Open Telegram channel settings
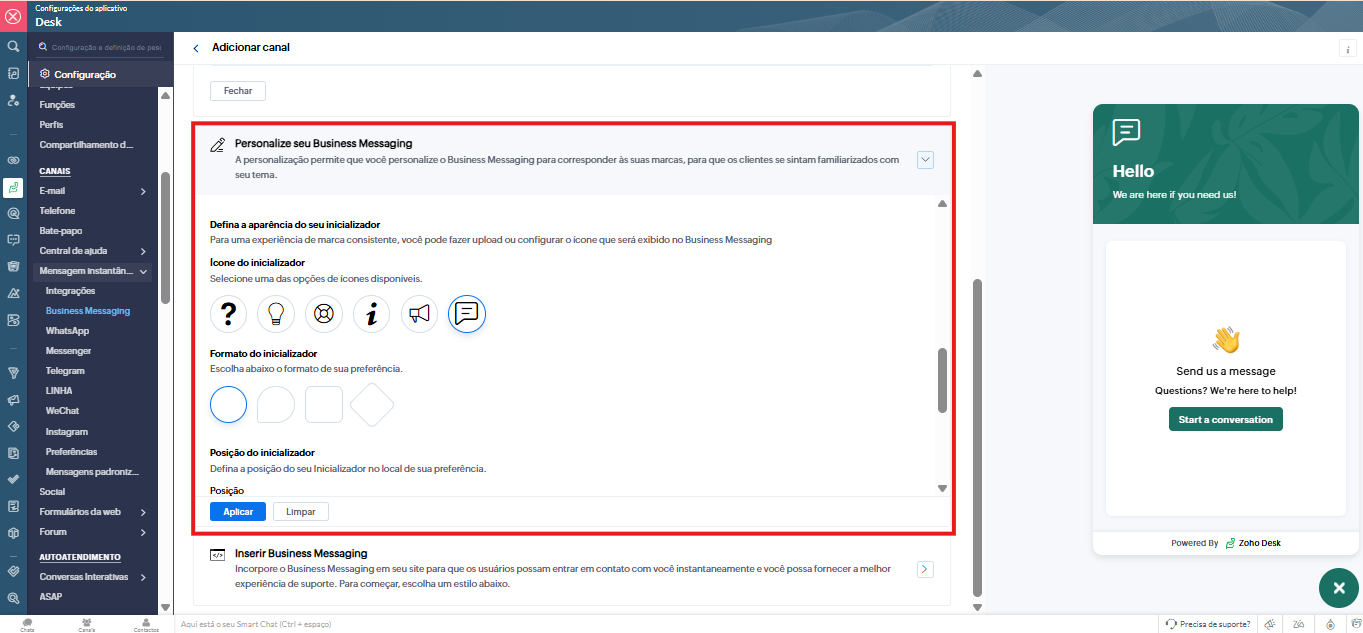The image size is (1363, 633). pos(65,371)
